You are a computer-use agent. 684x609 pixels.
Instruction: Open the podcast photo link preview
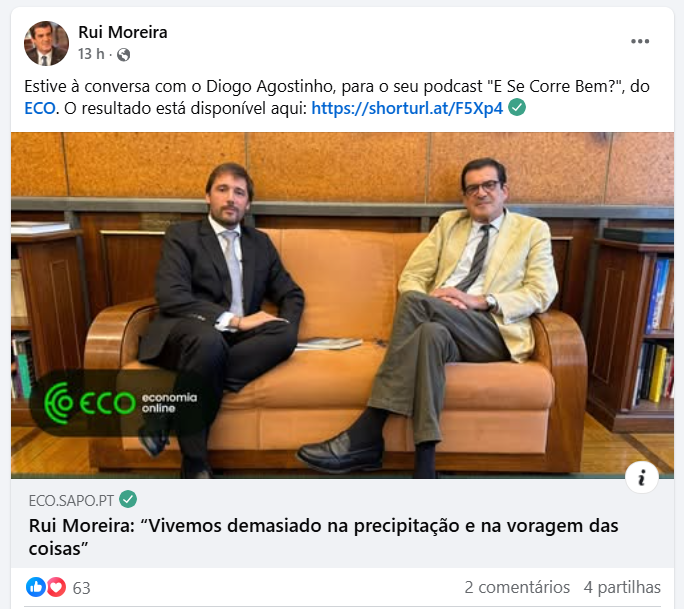click(342, 305)
